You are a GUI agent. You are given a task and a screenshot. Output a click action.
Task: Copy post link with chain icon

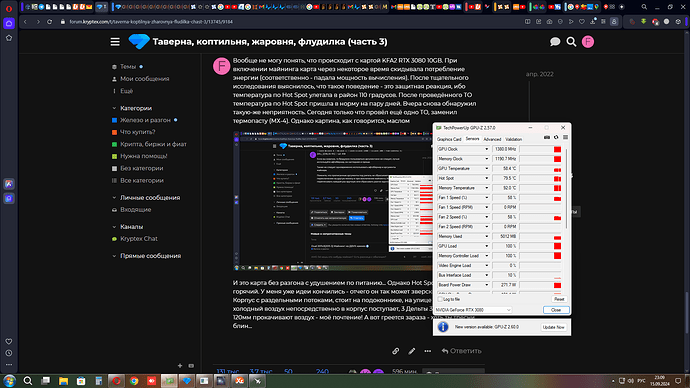(396, 351)
